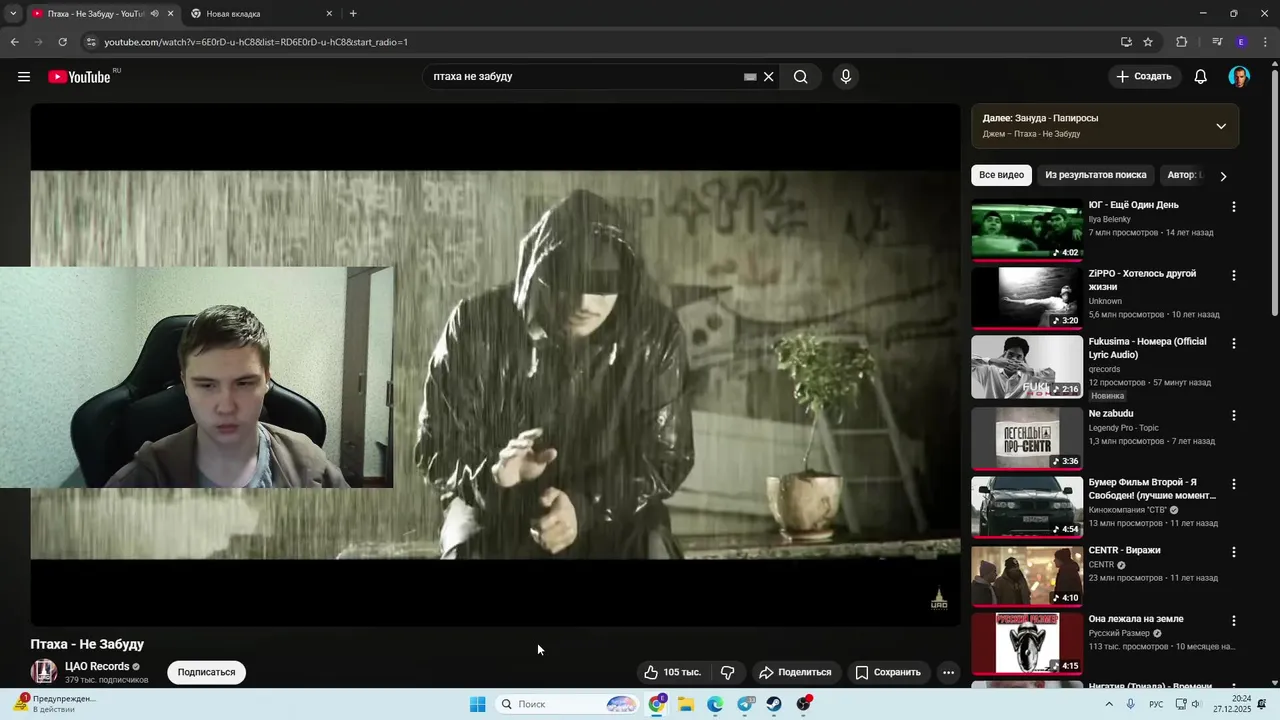Open options for CENTR - Виражи video
The height and width of the screenshot is (720, 1280).
1233,552
